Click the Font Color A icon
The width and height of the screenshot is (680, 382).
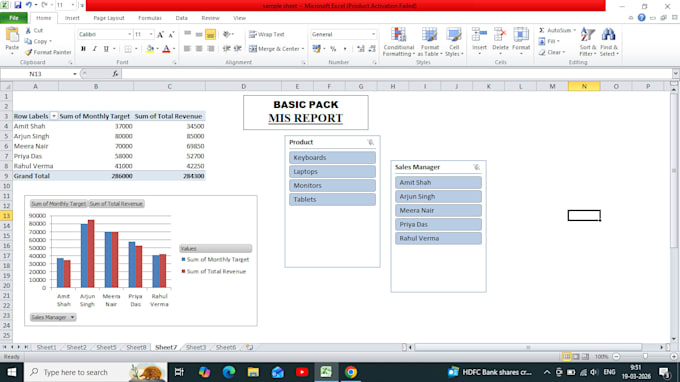(x=166, y=49)
